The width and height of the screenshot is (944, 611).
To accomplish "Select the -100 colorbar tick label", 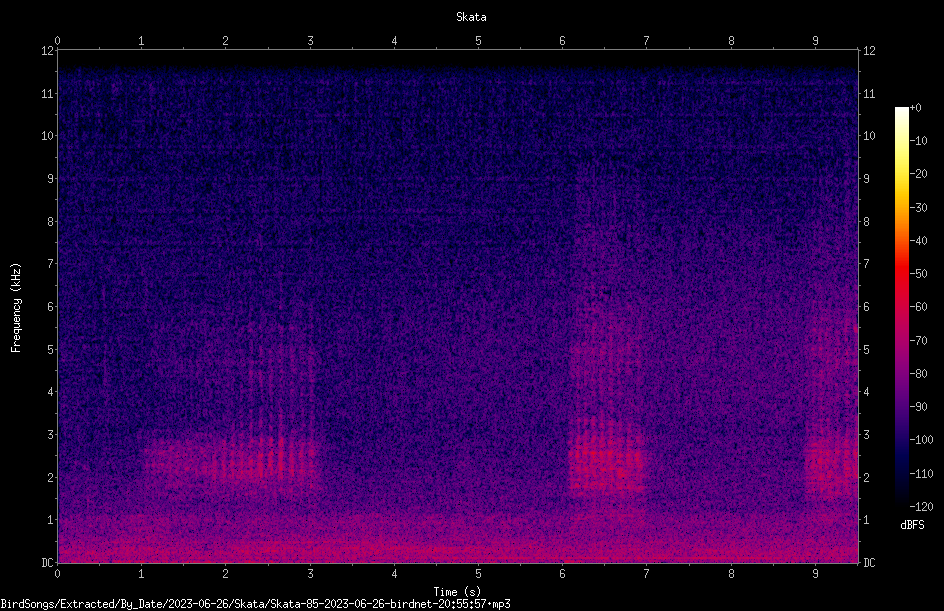I will tap(921, 440).
